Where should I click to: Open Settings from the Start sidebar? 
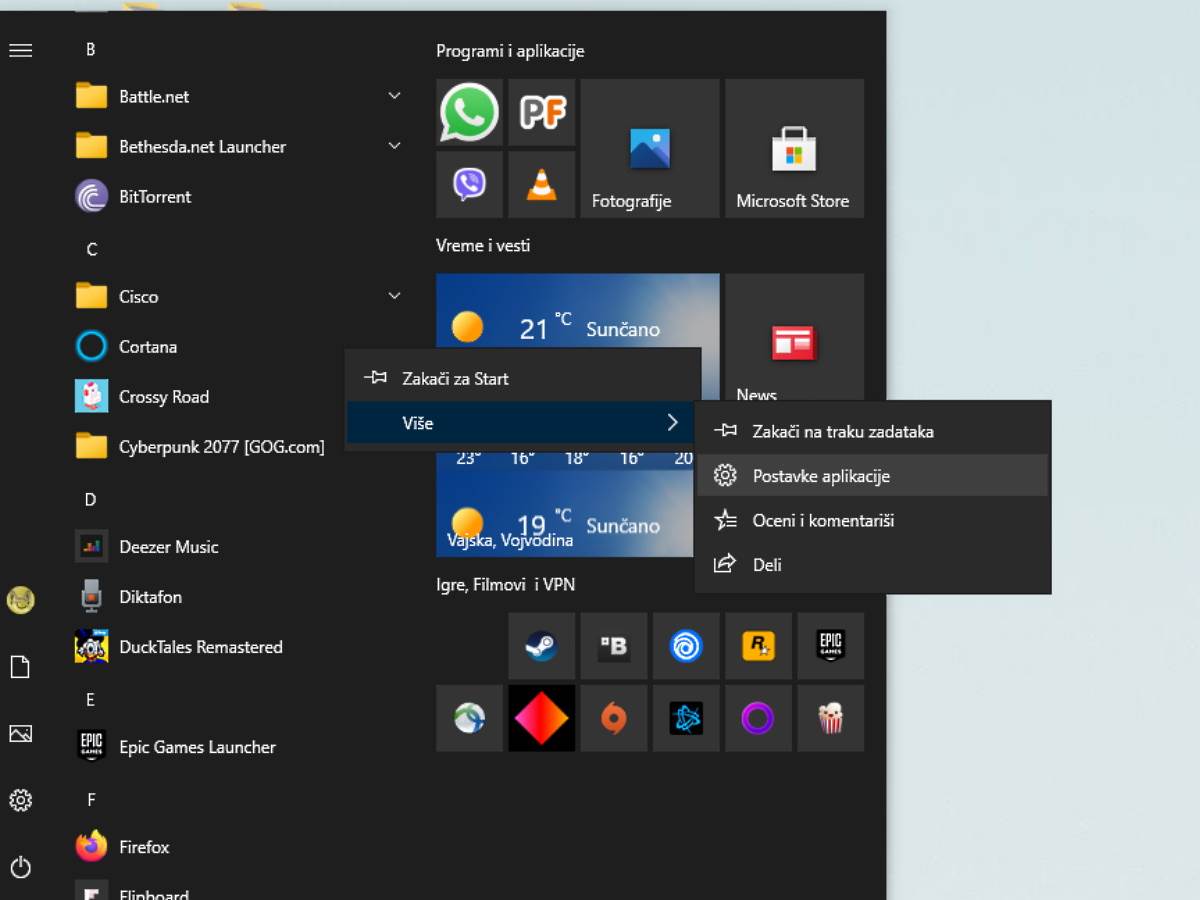pyautogui.click(x=21, y=800)
